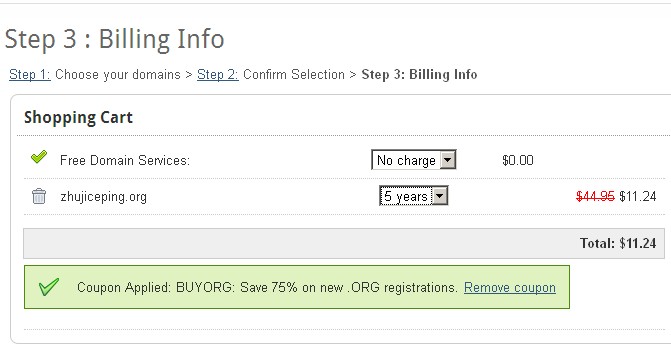671x361 pixels.
Task: Click the Shopping Cart heading
Action: pyautogui.click(x=78, y=118)
